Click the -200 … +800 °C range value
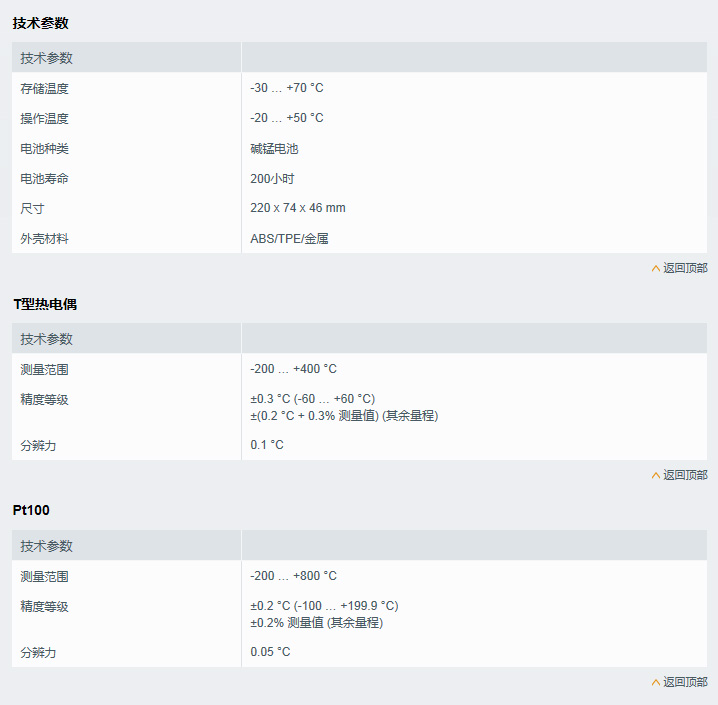The height and width of the screenshot is (705, 718). [x=293, y=576]
